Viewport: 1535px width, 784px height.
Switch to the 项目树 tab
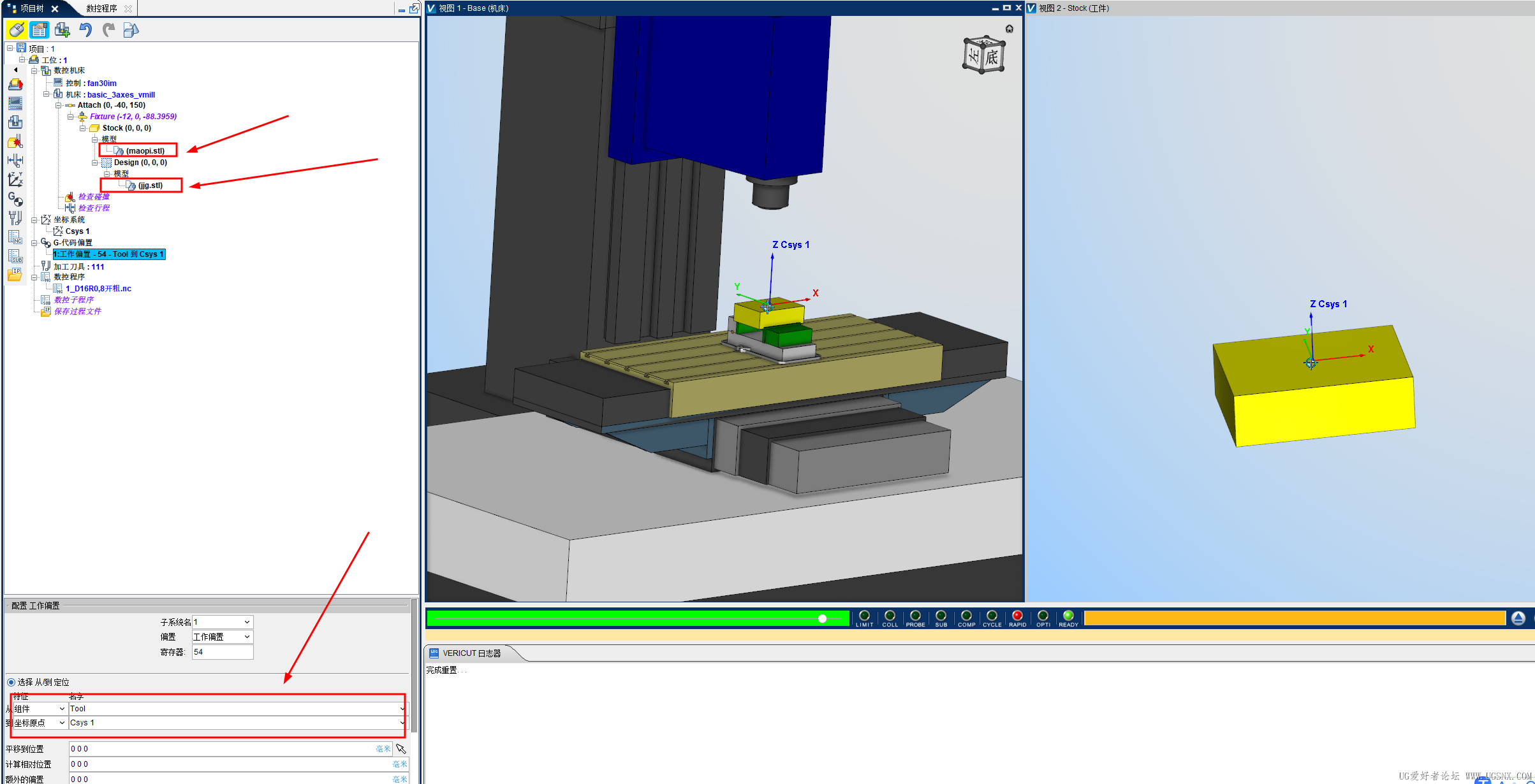31,8
